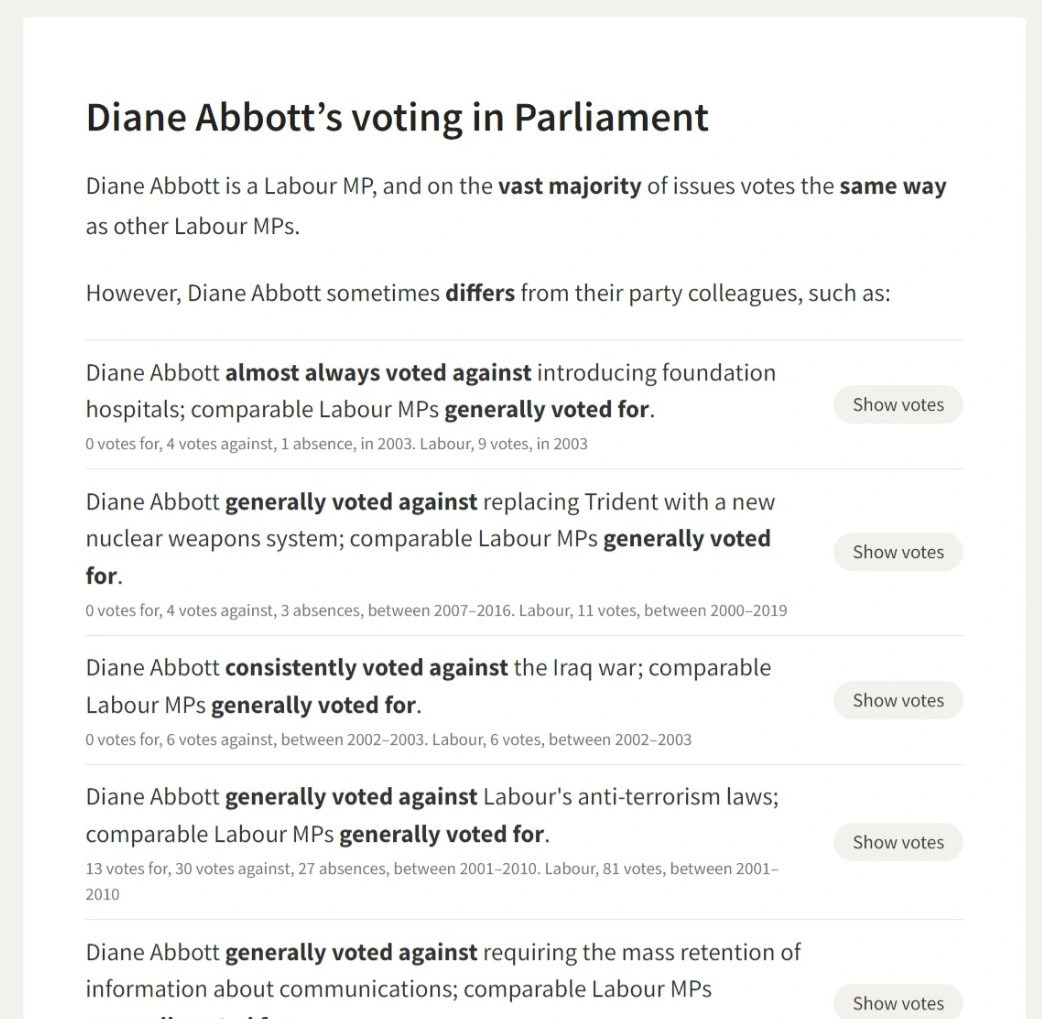Click the Iraq war policy statement
This screenshot has width=1042, height=1019.
[x=428, y=686]
